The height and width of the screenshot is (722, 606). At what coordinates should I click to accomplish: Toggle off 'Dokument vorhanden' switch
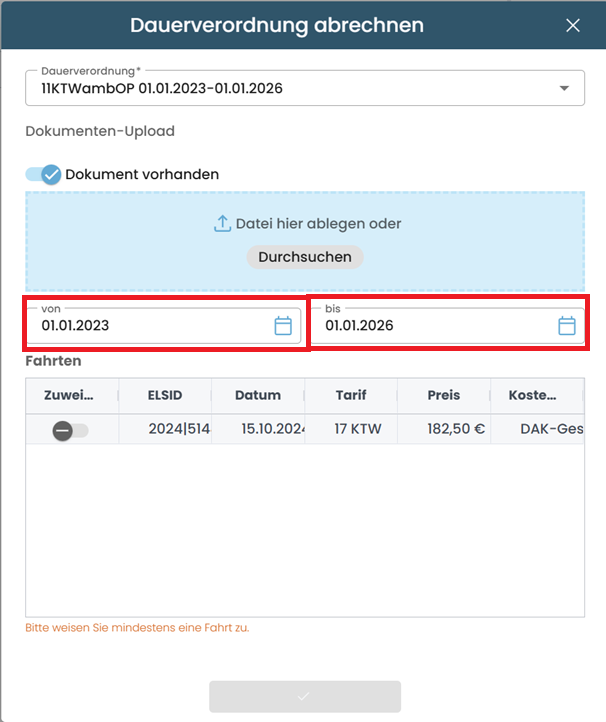(44, 174)
